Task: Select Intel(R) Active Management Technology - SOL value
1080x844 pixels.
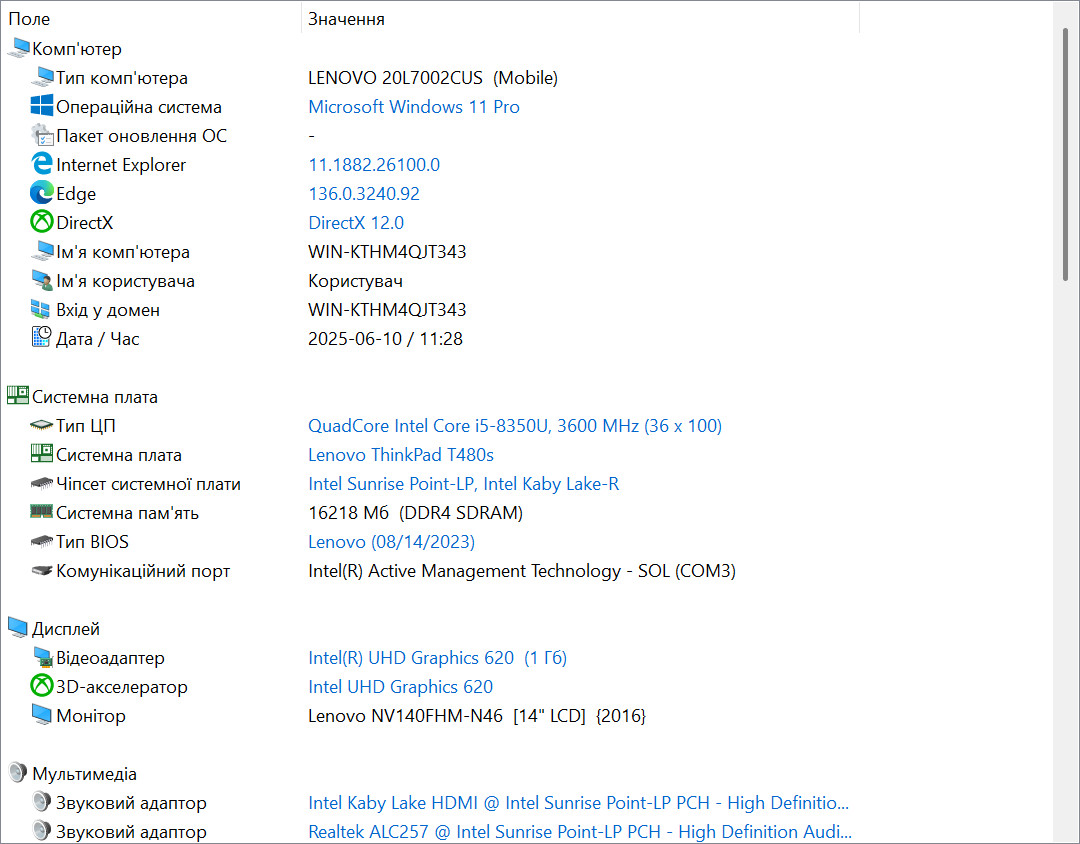Action: [521, 571]
